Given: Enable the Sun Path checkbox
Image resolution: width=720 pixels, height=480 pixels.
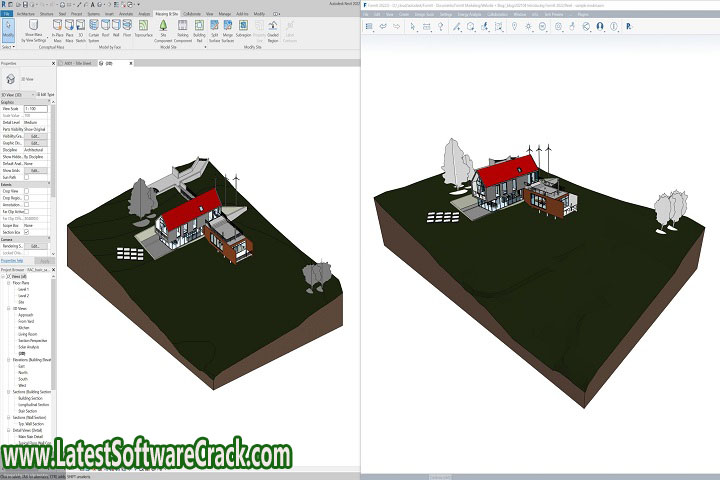Looking at the screenshot, I should click(27, 176).
